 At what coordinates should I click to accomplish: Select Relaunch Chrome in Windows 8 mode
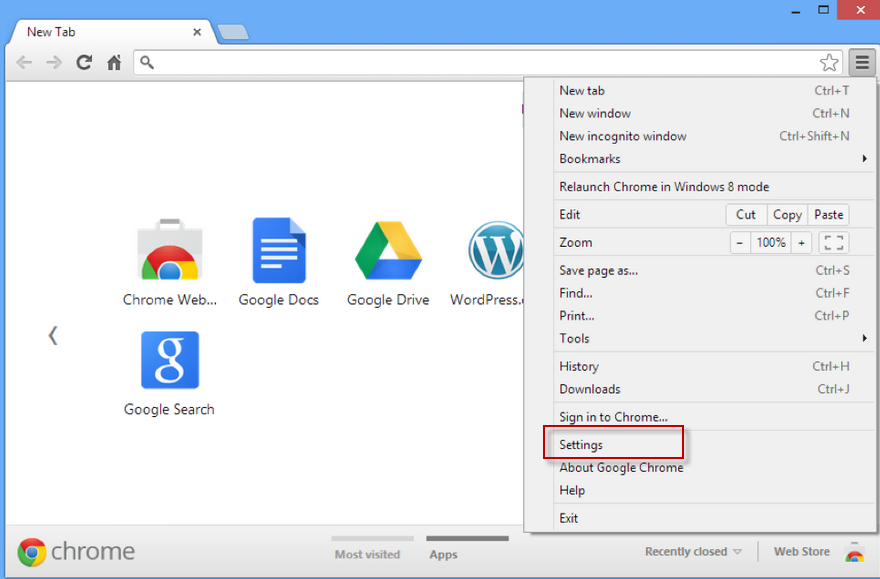(713, 187)
